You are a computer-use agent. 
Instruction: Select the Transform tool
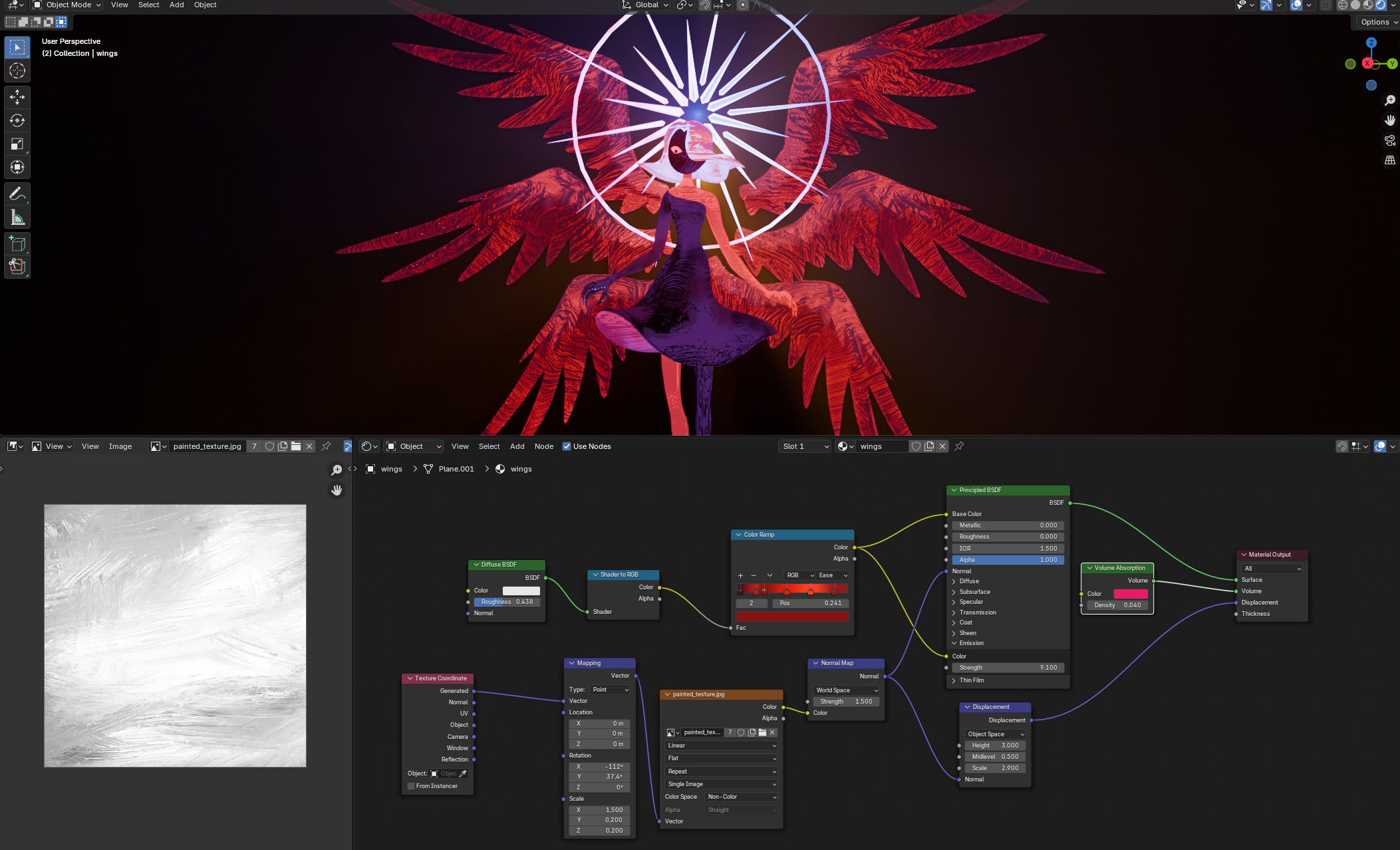(x=17, y=167)
